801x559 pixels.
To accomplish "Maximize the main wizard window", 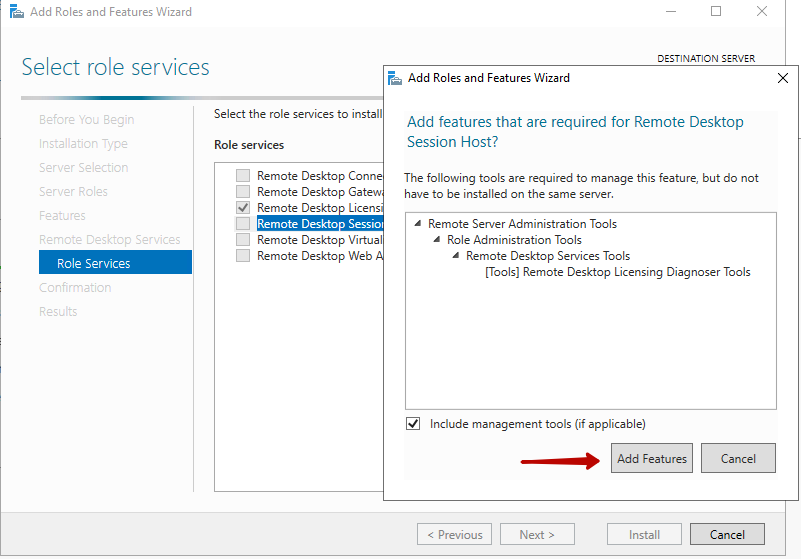I will point(716,12).
